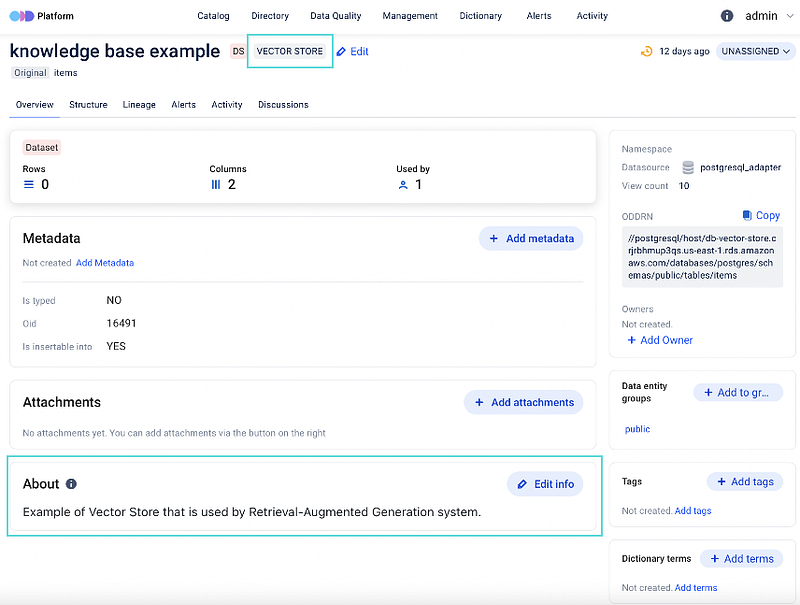Click the Rows list icon

[x=29, y=185]
